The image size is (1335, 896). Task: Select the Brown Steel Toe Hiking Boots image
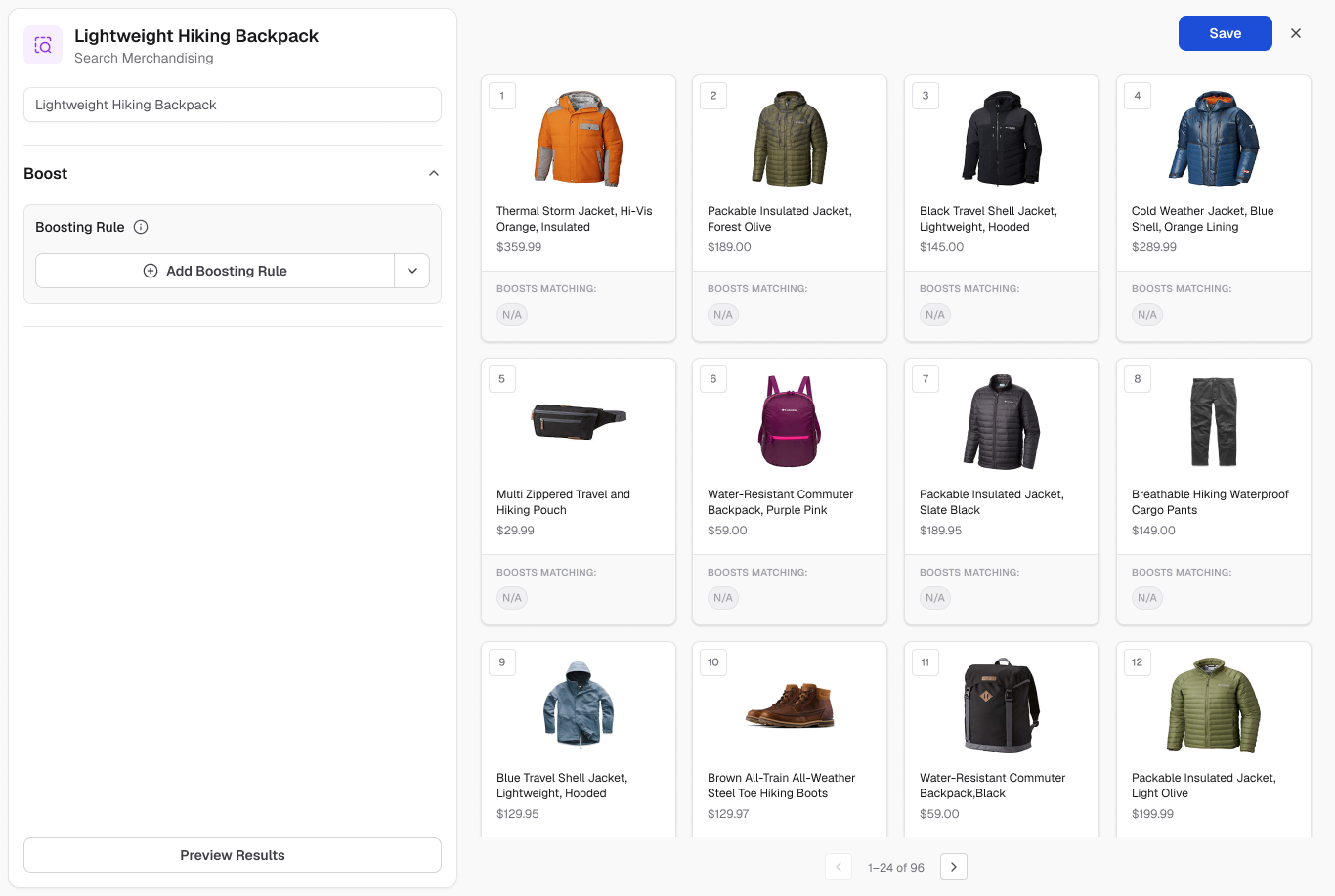(790, 704)
